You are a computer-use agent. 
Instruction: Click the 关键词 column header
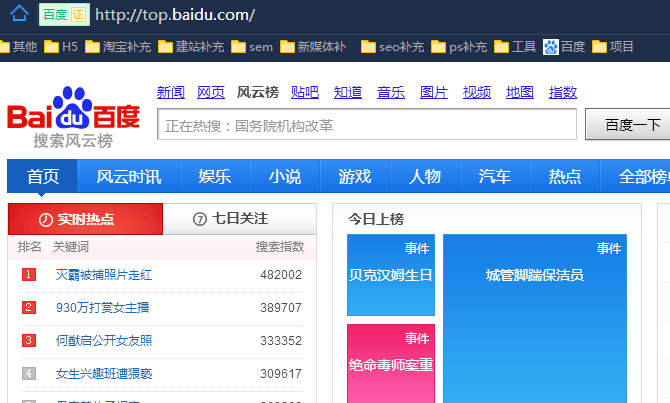pos(71,247)
